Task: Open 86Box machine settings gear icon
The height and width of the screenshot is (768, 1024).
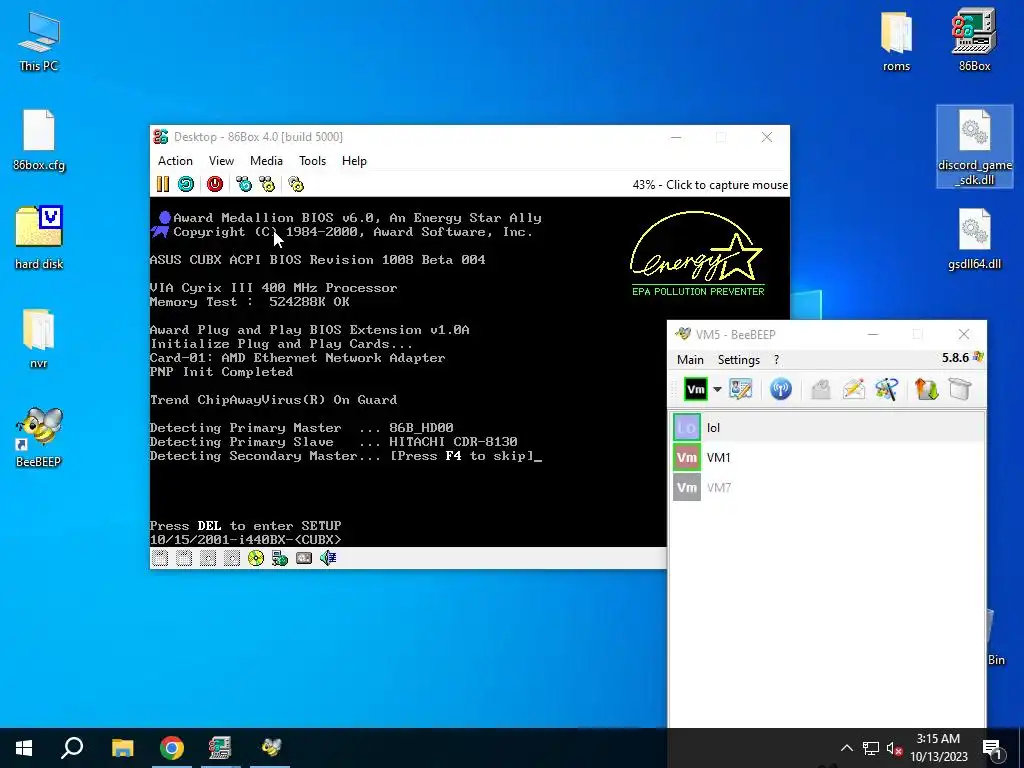Action: point(296,185)
